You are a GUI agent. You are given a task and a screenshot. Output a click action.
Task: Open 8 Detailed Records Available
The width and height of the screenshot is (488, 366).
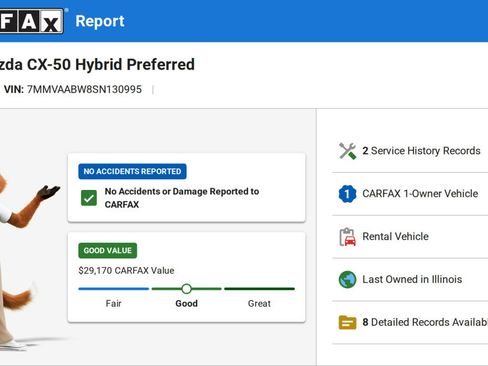[410, 322]
